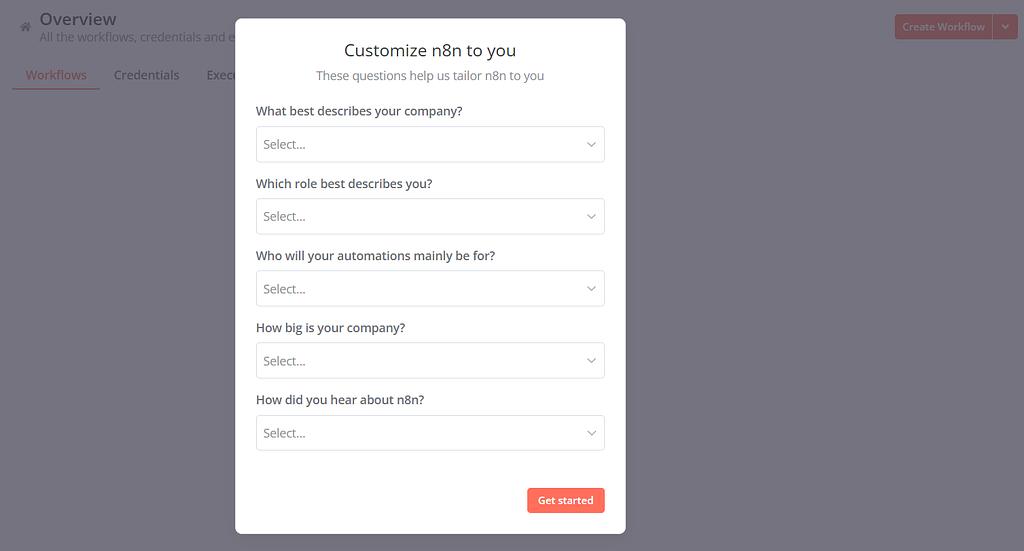Click the 'Customize n8n to you' dialog title
1024x551 pixels.
[x=430, y=50]
